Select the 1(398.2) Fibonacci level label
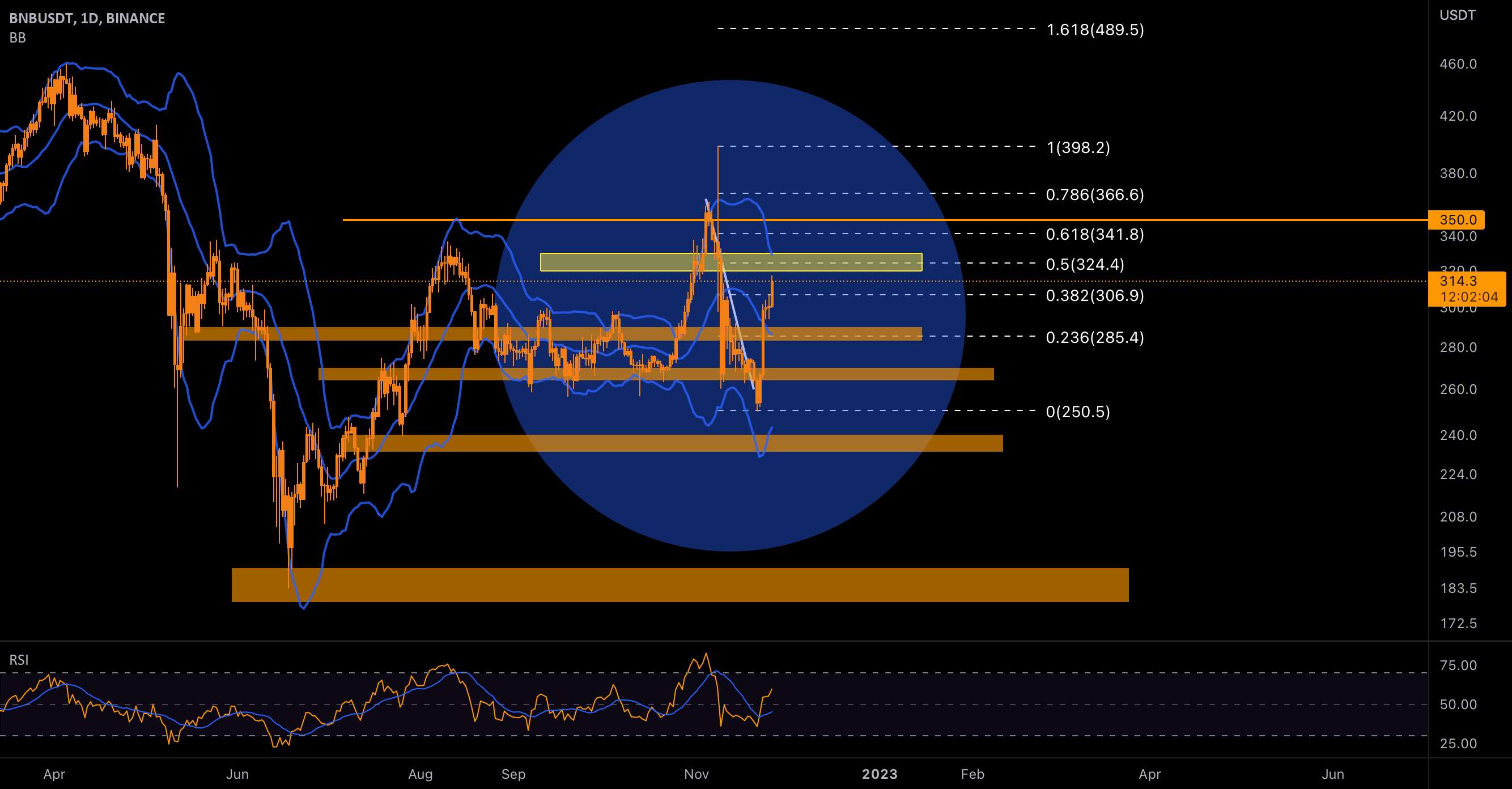1512x789 pixels. (1078, 147)
